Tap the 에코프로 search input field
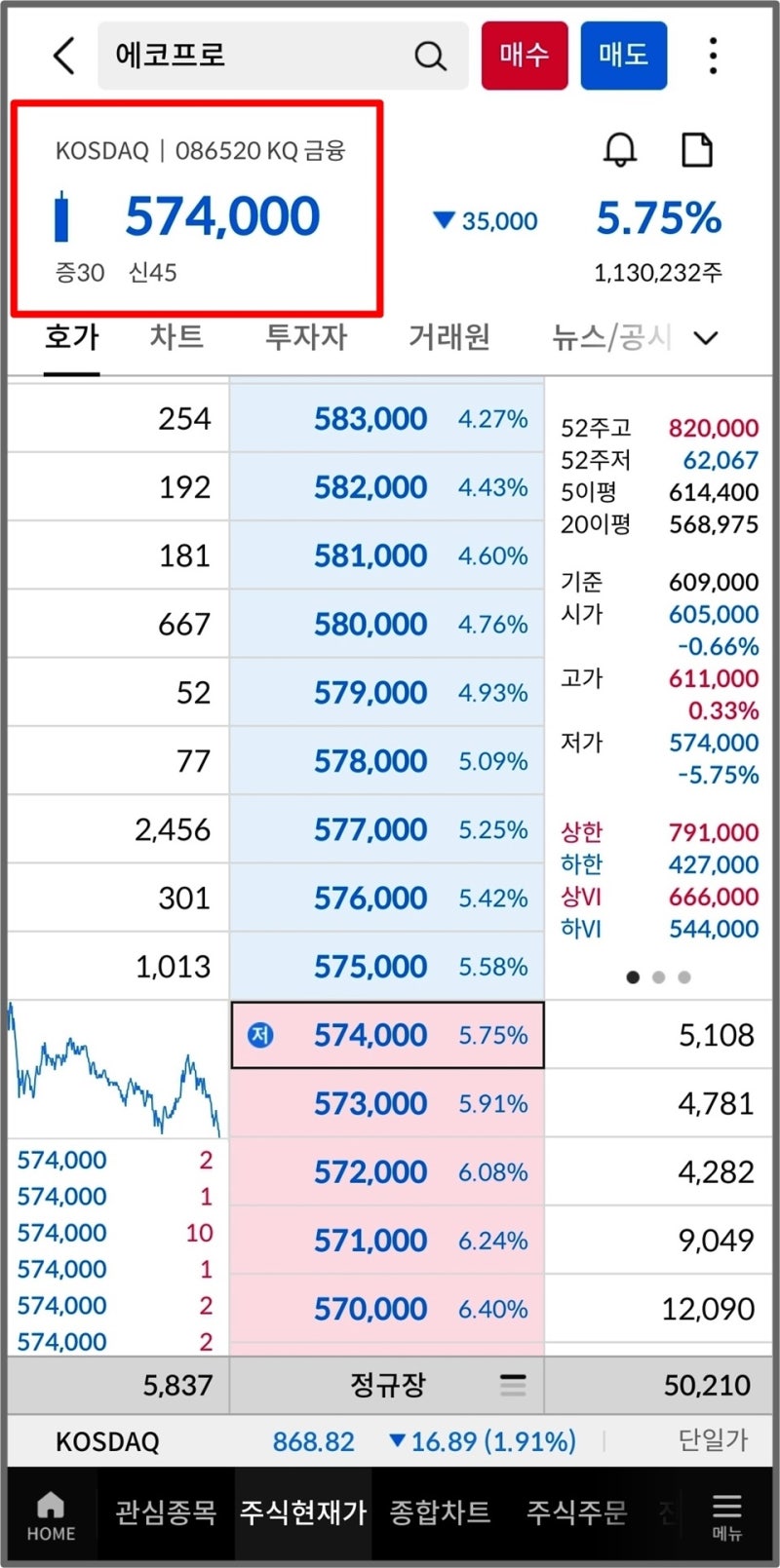780x1568 pixels. click(x=253, y=56)
